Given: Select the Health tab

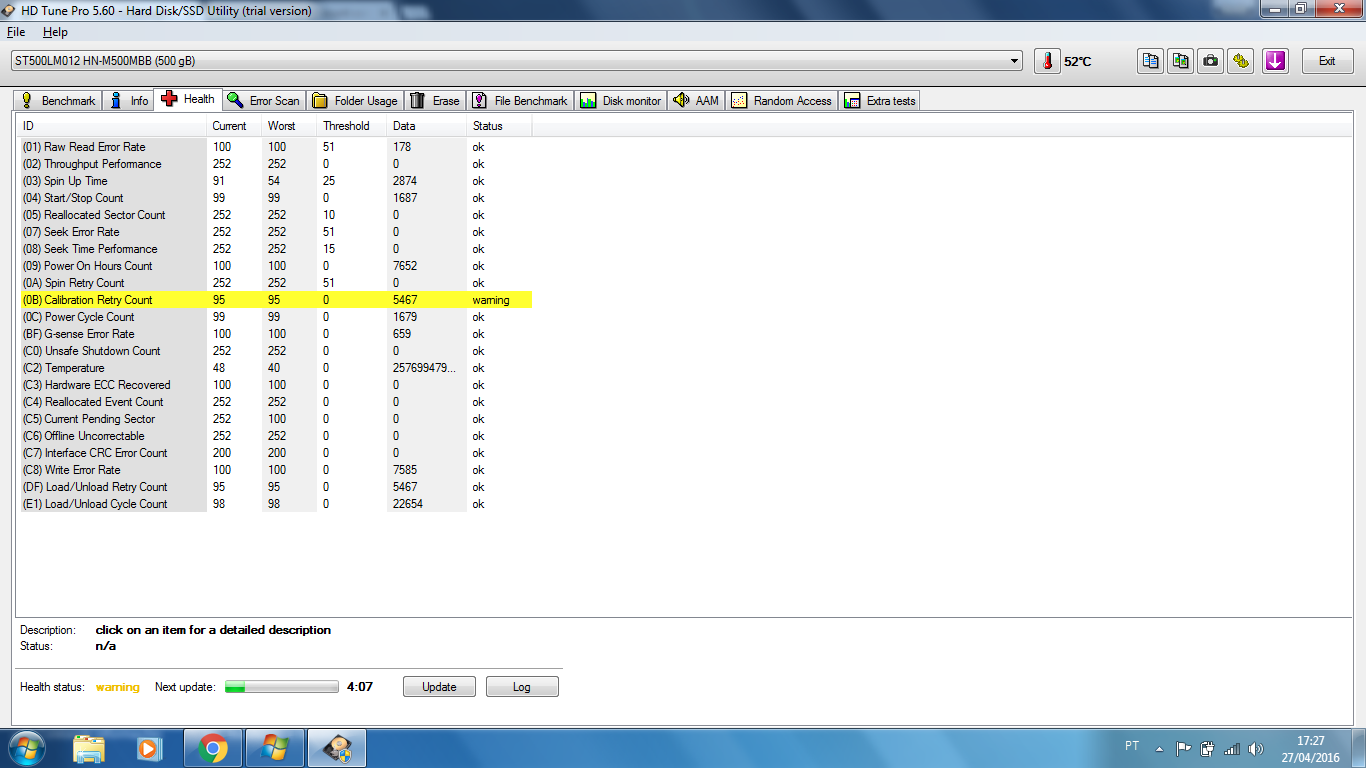Looking at the screenshot, I should (188, 99).
